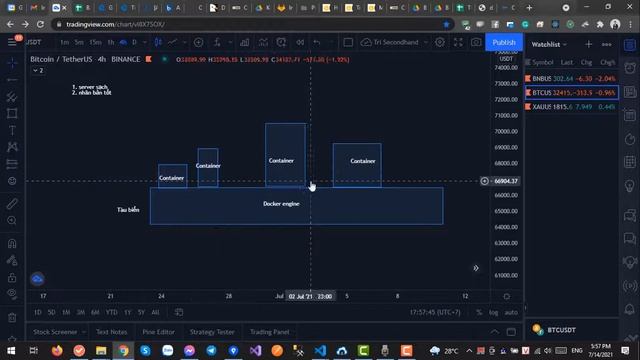Open Alerts alarm clock panel icon
Screen dimensions: 640x360
pos(630,68)
